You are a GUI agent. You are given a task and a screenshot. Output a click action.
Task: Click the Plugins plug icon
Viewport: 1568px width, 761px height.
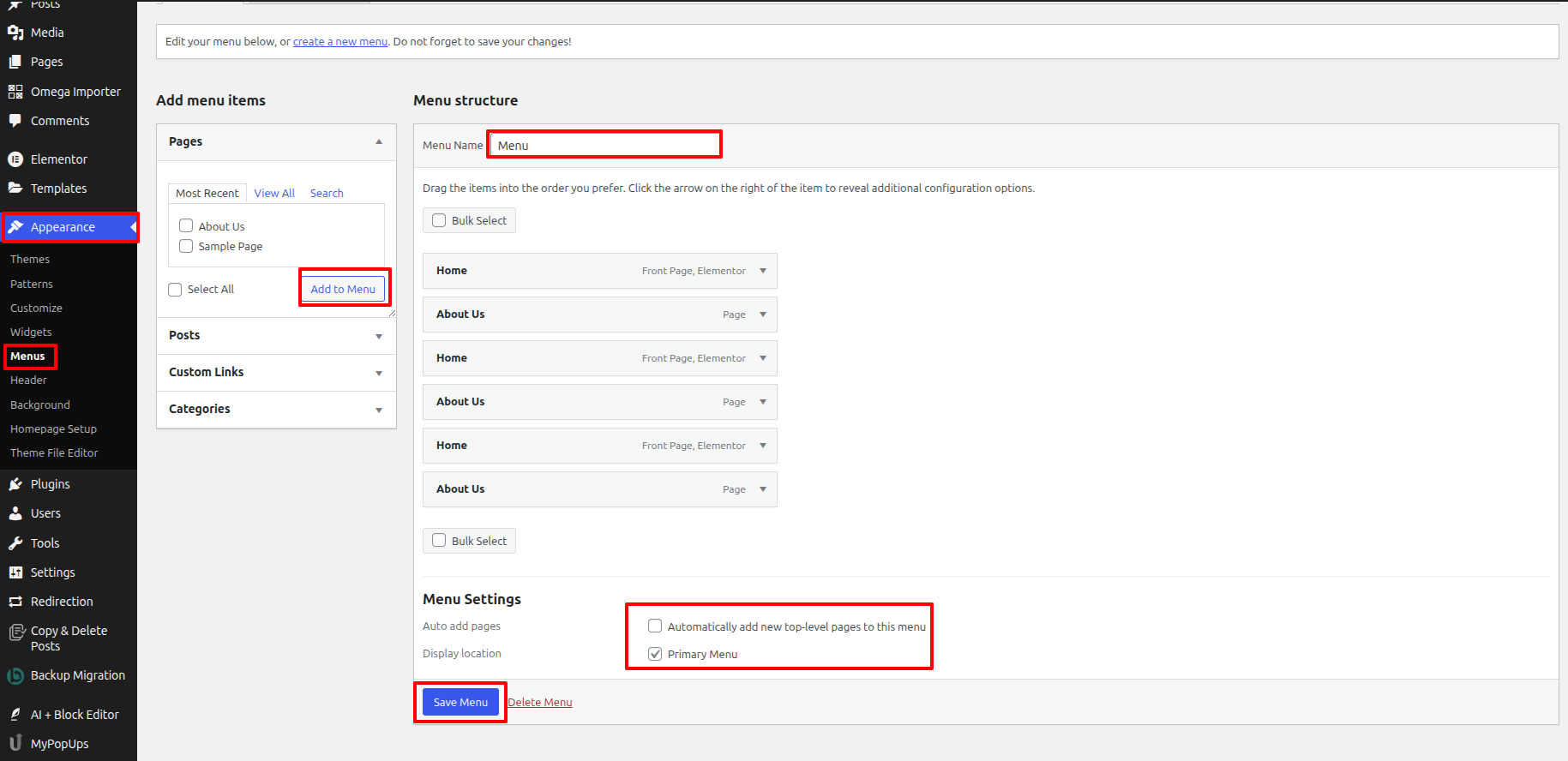pyautogui.click(x=15, y=484)
